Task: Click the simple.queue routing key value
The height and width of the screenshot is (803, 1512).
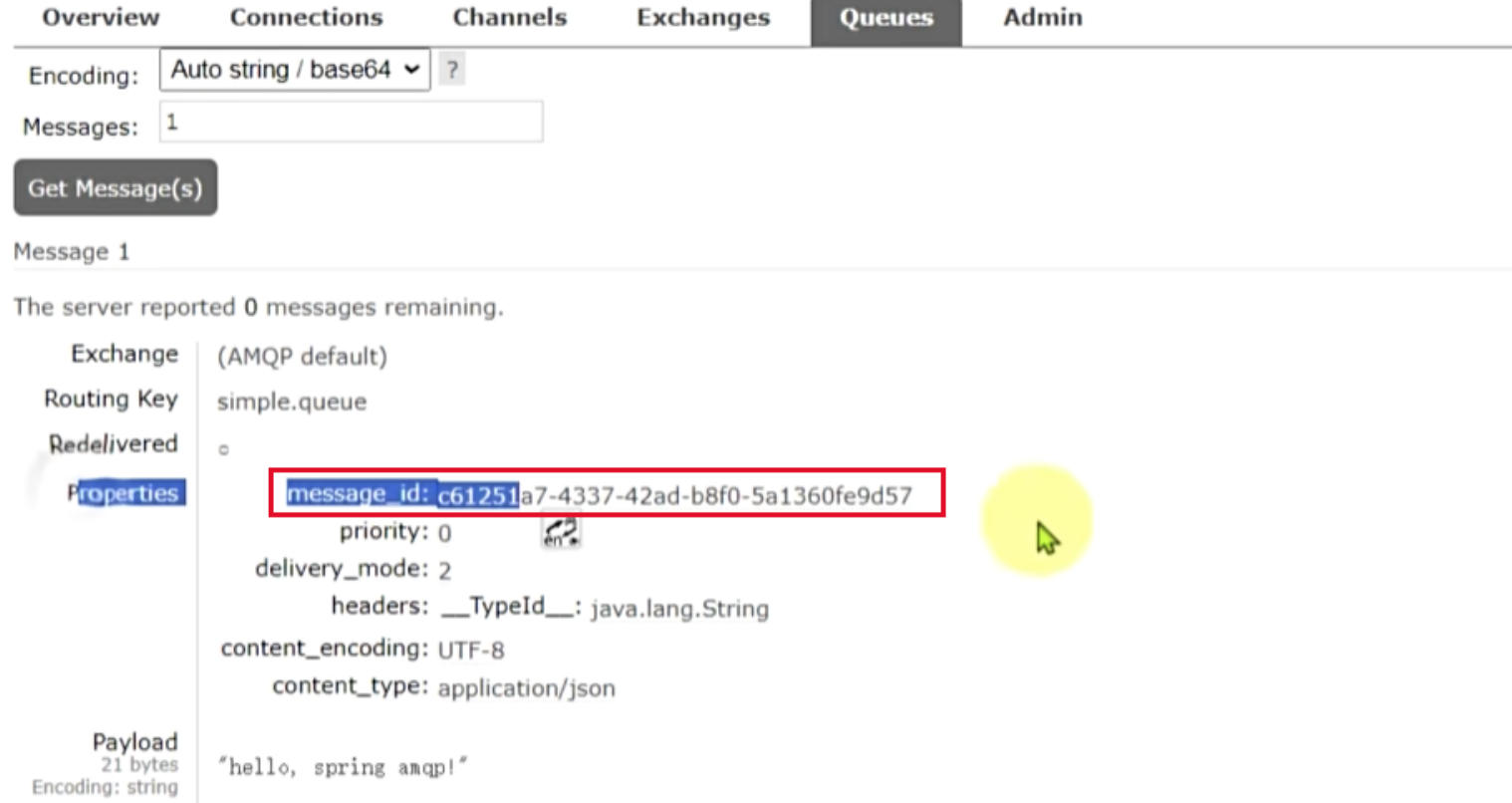Action: [292, 401]
